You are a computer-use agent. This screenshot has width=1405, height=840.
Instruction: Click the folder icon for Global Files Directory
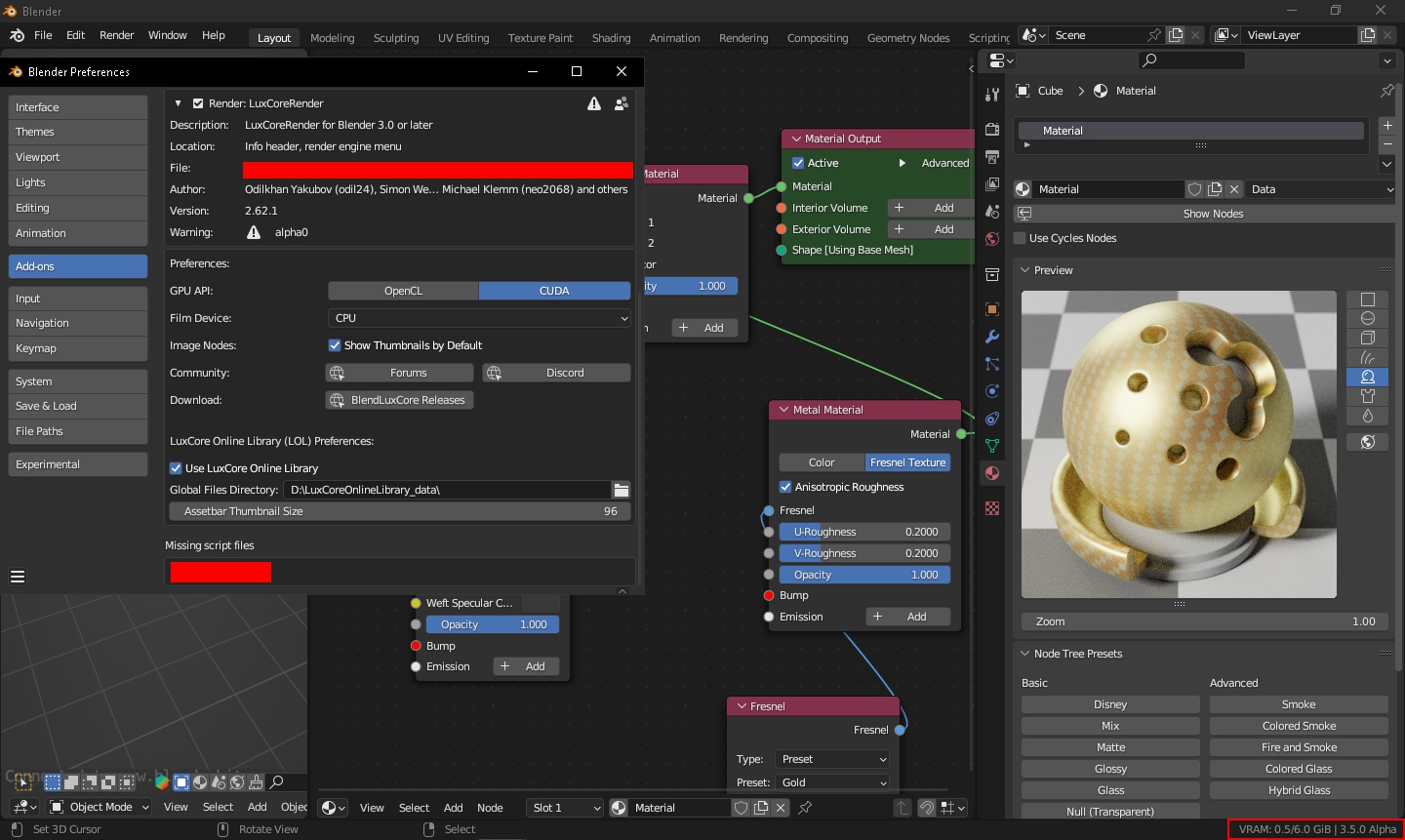(x=621, y=490)
